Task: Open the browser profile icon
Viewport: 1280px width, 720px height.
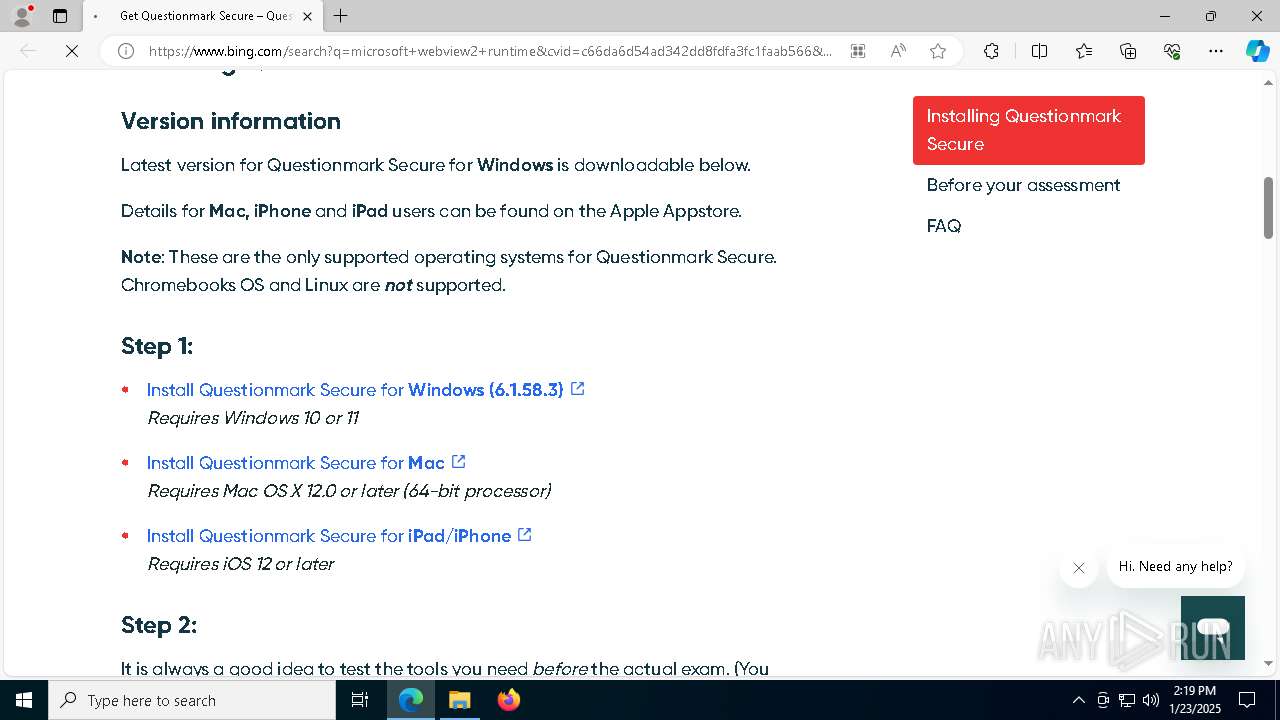Action: coord(21,16)
